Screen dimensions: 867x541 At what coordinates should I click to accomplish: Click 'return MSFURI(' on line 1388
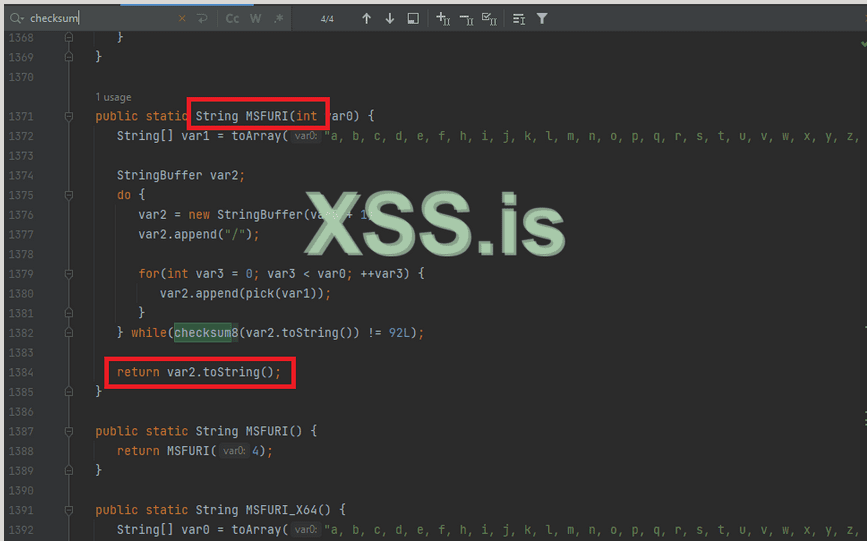coord(166,451)
